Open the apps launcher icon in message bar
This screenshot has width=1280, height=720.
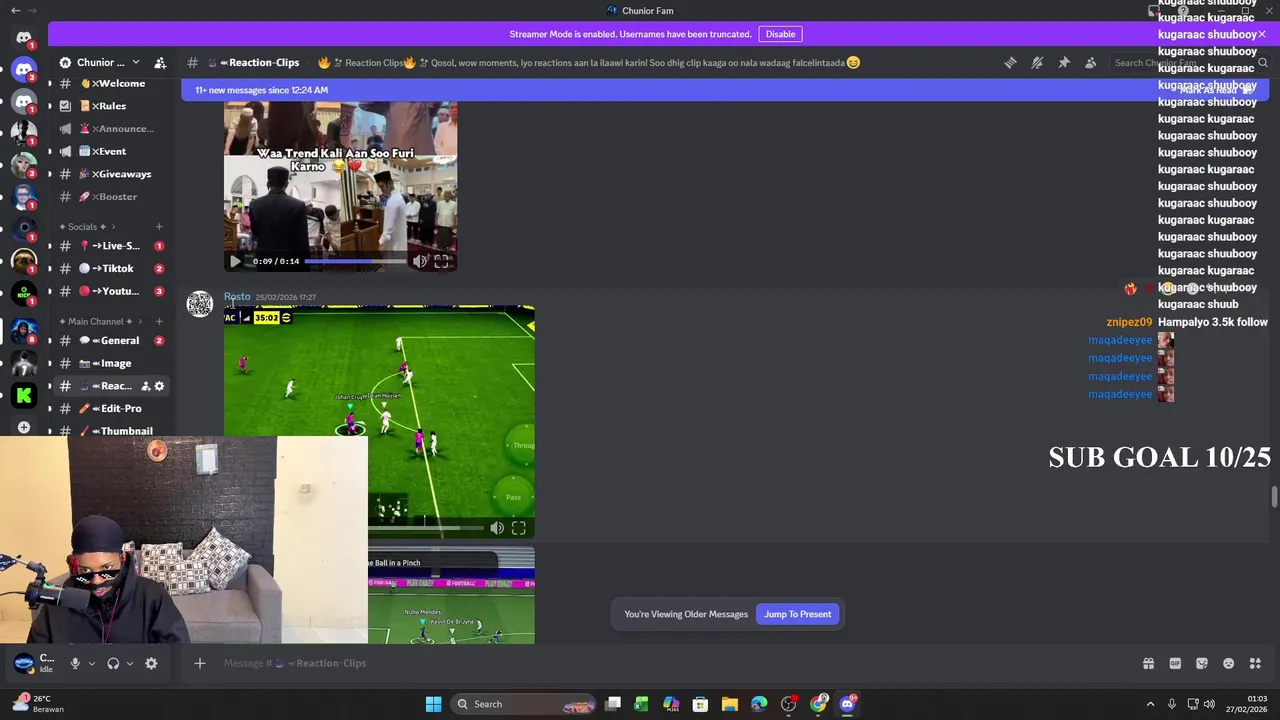1256,663
